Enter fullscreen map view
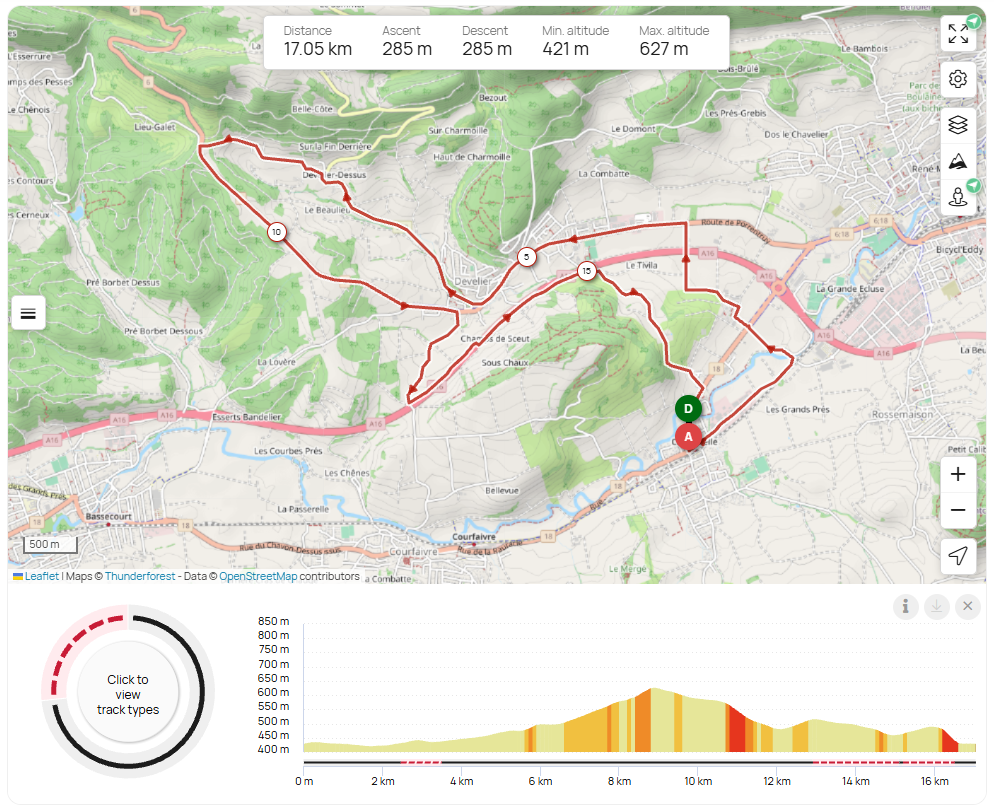 (x=957, y=34)
